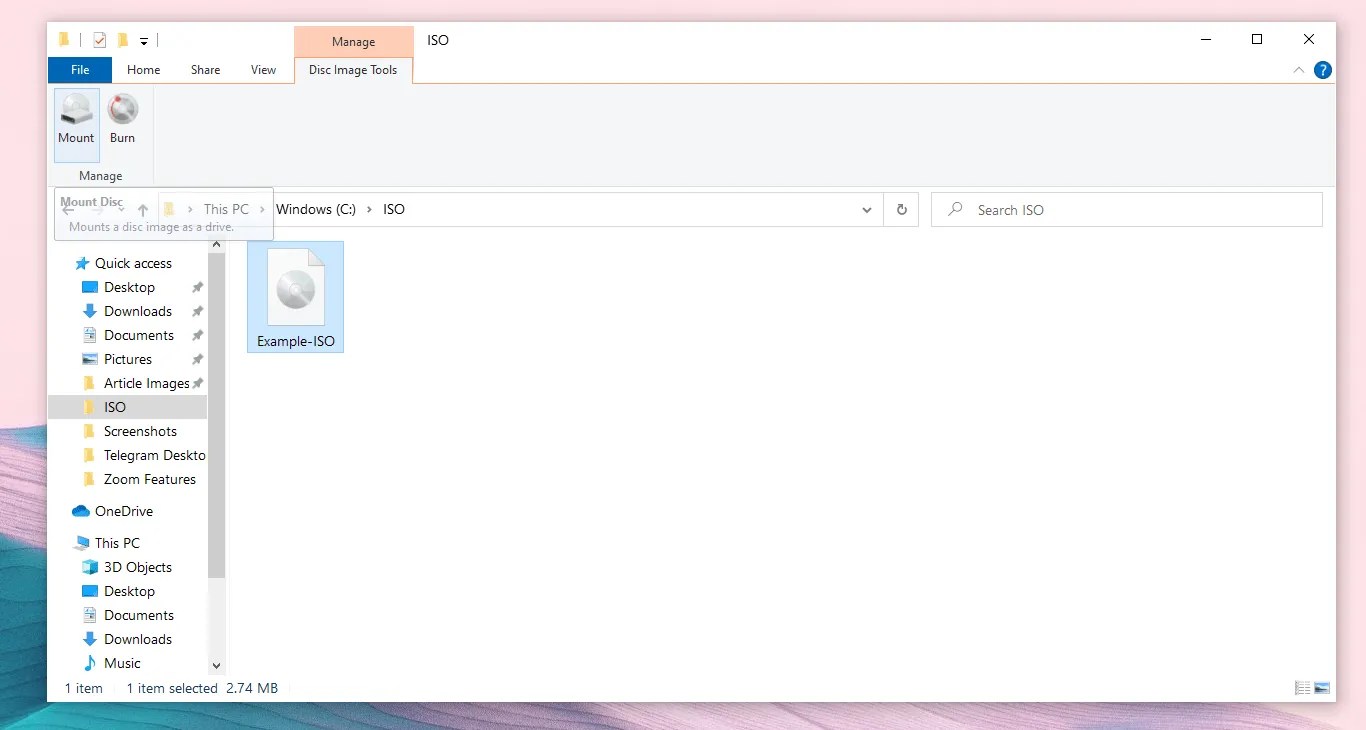Click the Help question mark button
This screenshot has width=1366, height=730.
(x=1322, y=70)
